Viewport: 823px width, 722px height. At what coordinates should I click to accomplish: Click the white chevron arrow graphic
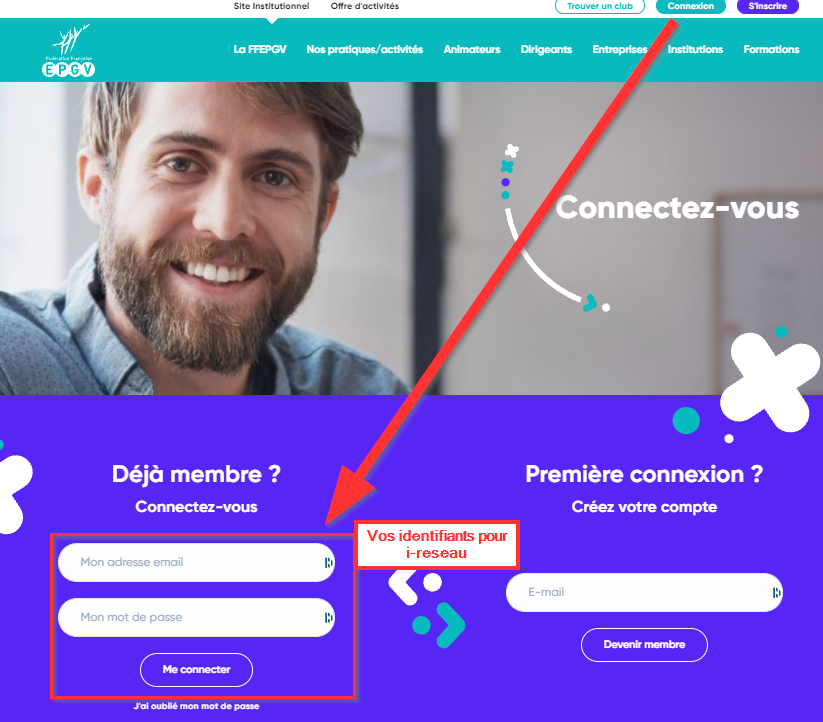[x=403, y=586]
